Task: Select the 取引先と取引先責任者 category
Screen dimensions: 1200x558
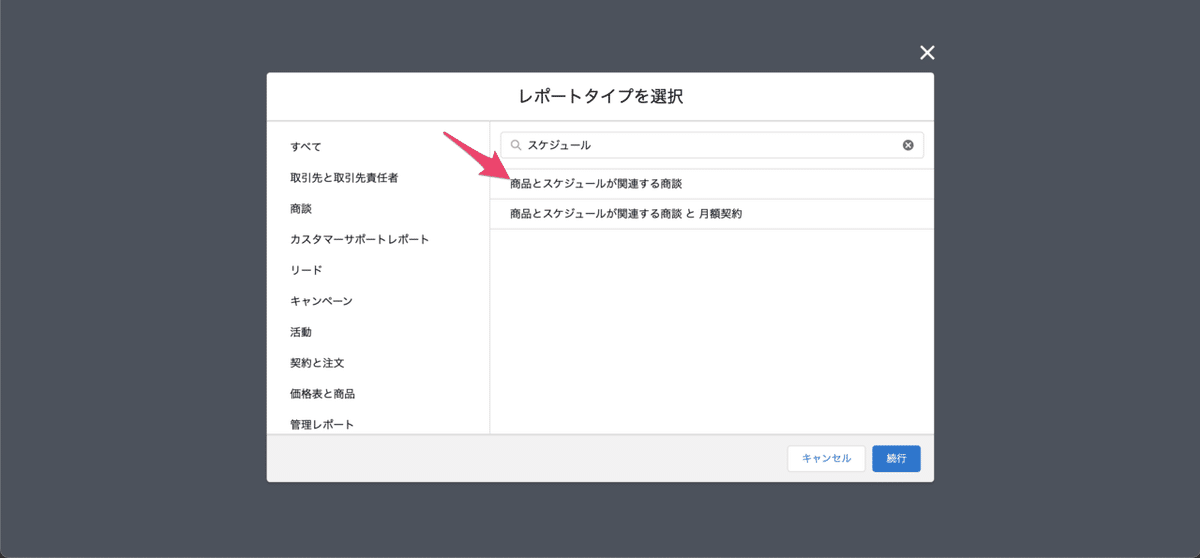Action: click(344, 177)
